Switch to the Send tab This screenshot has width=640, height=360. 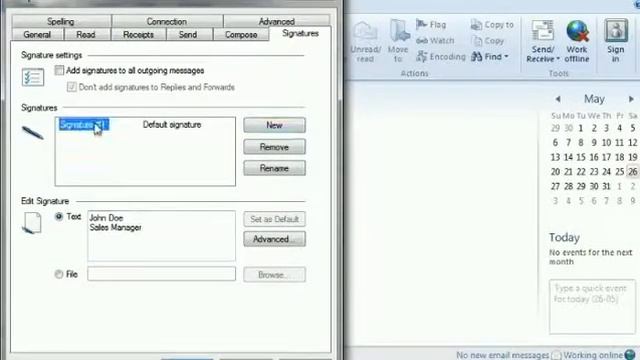188,35
